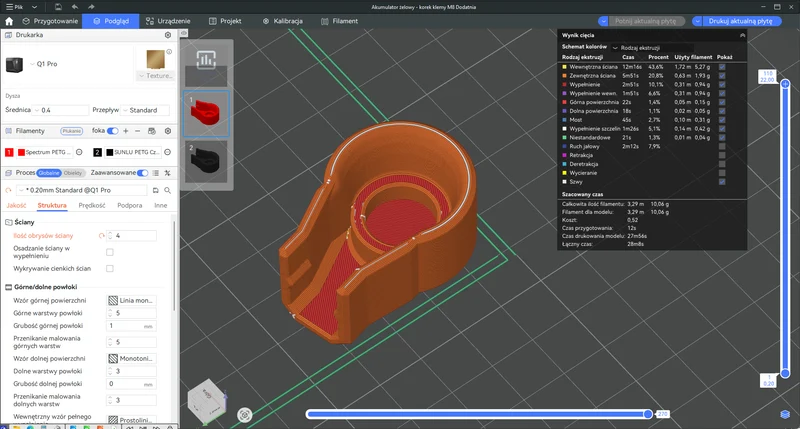The height and width of the screenshot is (429, 800).
Task: Show Retrakcja points checkbox
Action: 722,155
